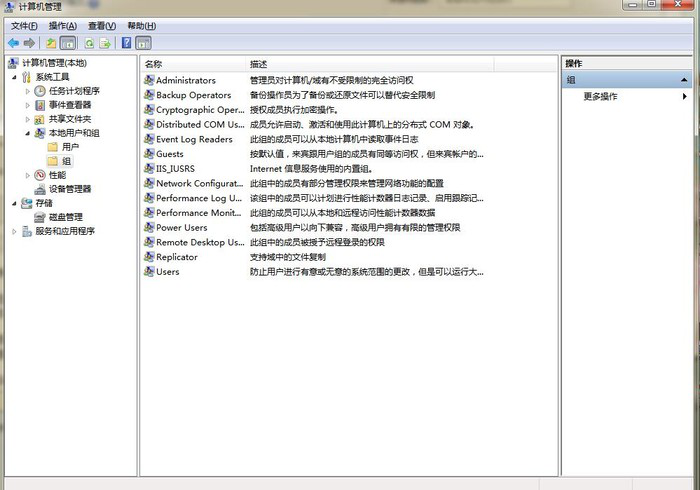Screen dimensions: 700x490
Task: Click 更多操作 in the actions pane
Action: 601,96
